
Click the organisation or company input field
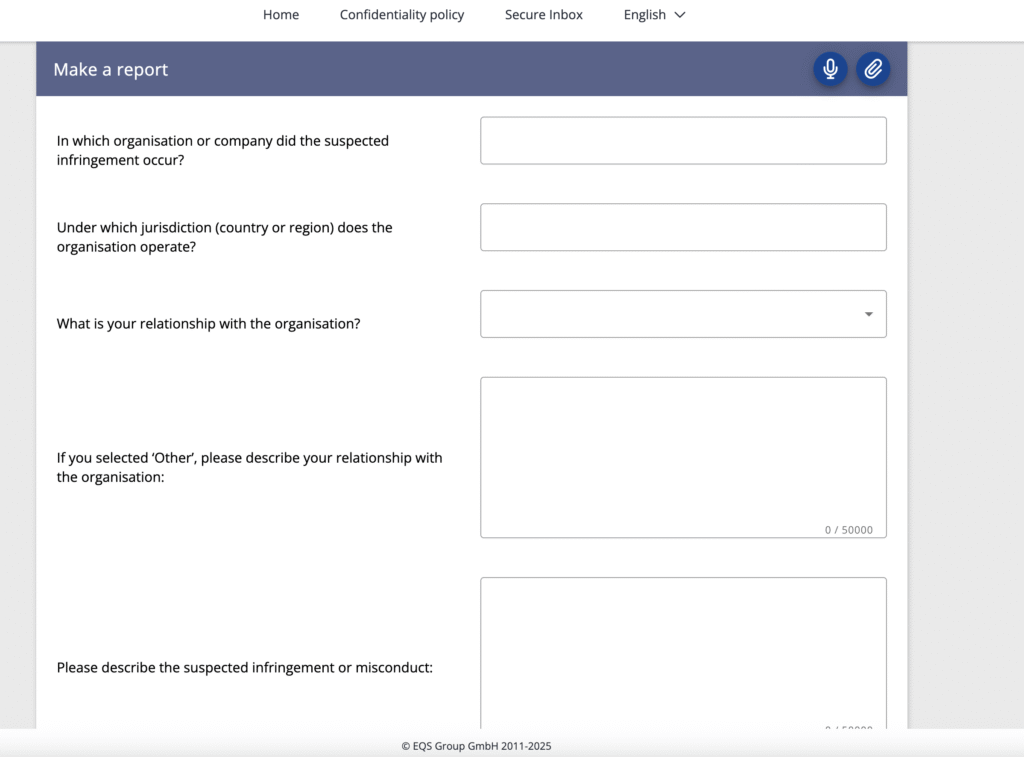point(683,140)
